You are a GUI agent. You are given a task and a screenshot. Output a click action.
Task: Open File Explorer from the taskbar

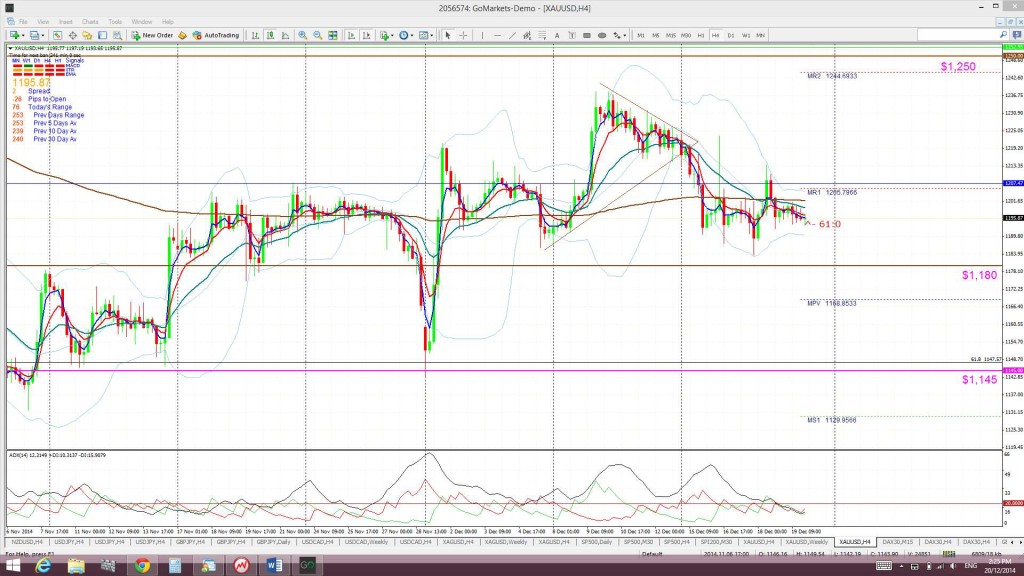tap(76, 566)
